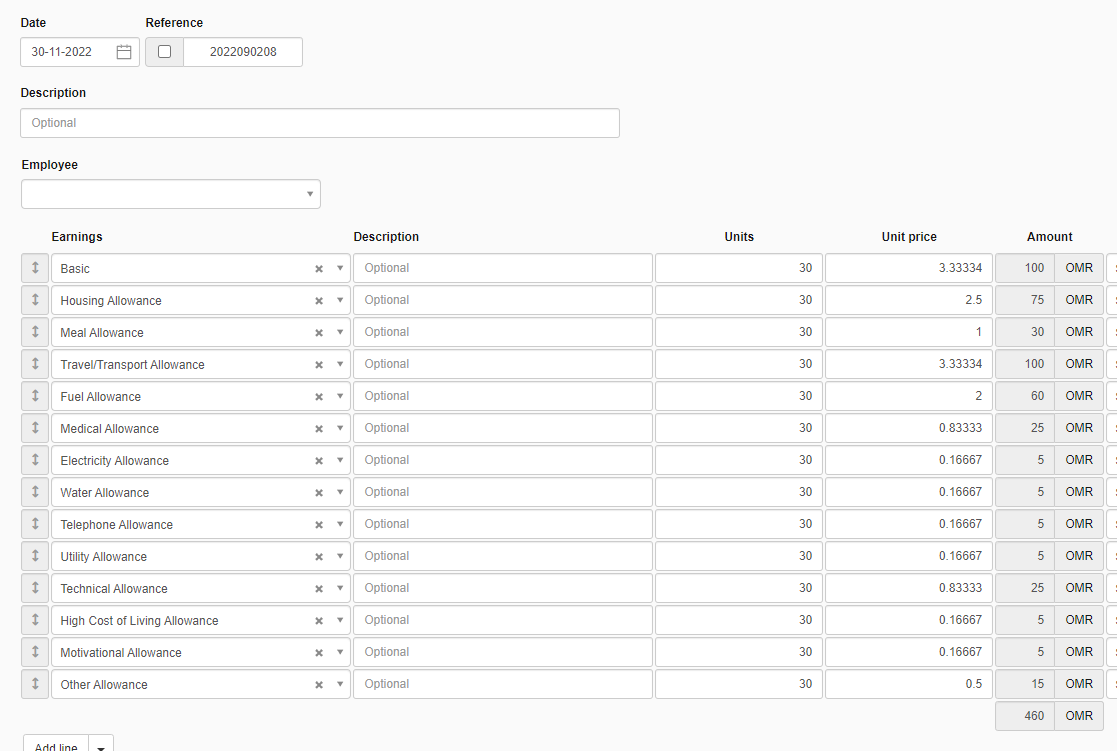Toggle the Reference auto-number checkbox

pos(165,52)
